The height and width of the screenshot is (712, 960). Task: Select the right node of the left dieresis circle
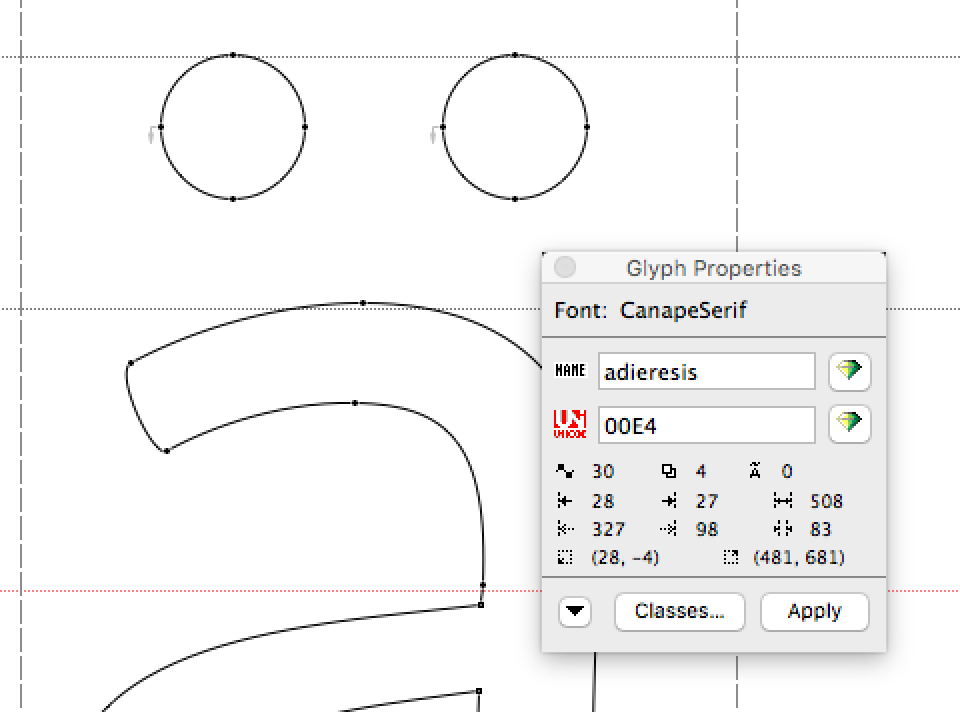tap(305, 127)
